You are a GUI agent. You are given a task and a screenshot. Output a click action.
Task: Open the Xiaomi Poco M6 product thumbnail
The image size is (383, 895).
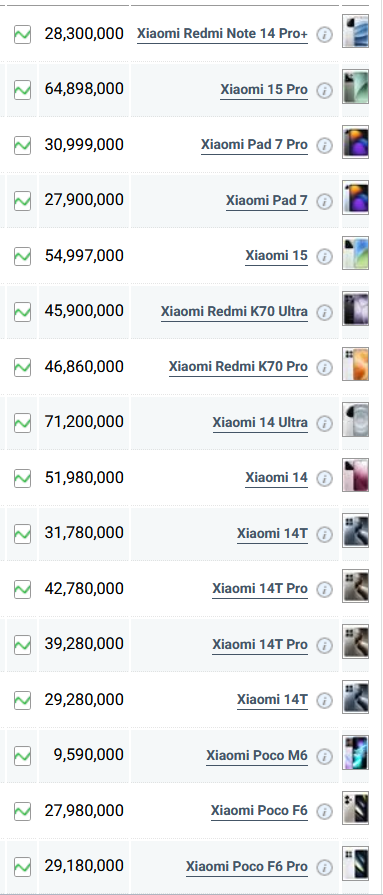click(356, 753)
